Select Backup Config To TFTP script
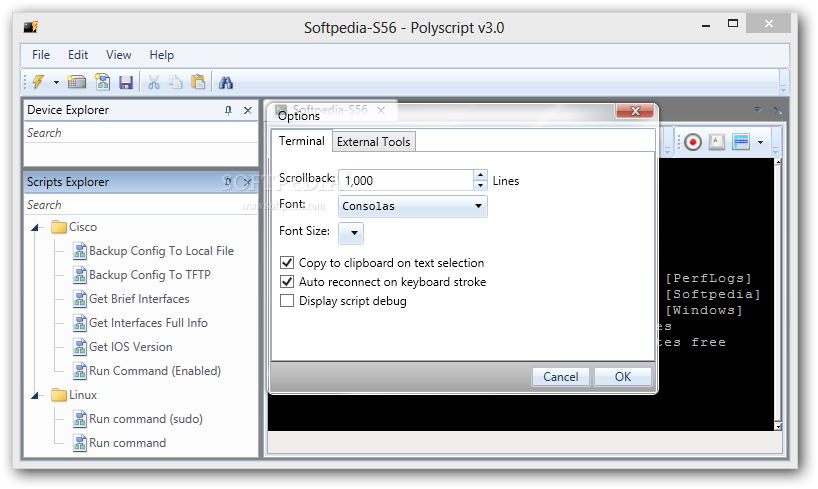Screen dimensions: 818x489 150,275
